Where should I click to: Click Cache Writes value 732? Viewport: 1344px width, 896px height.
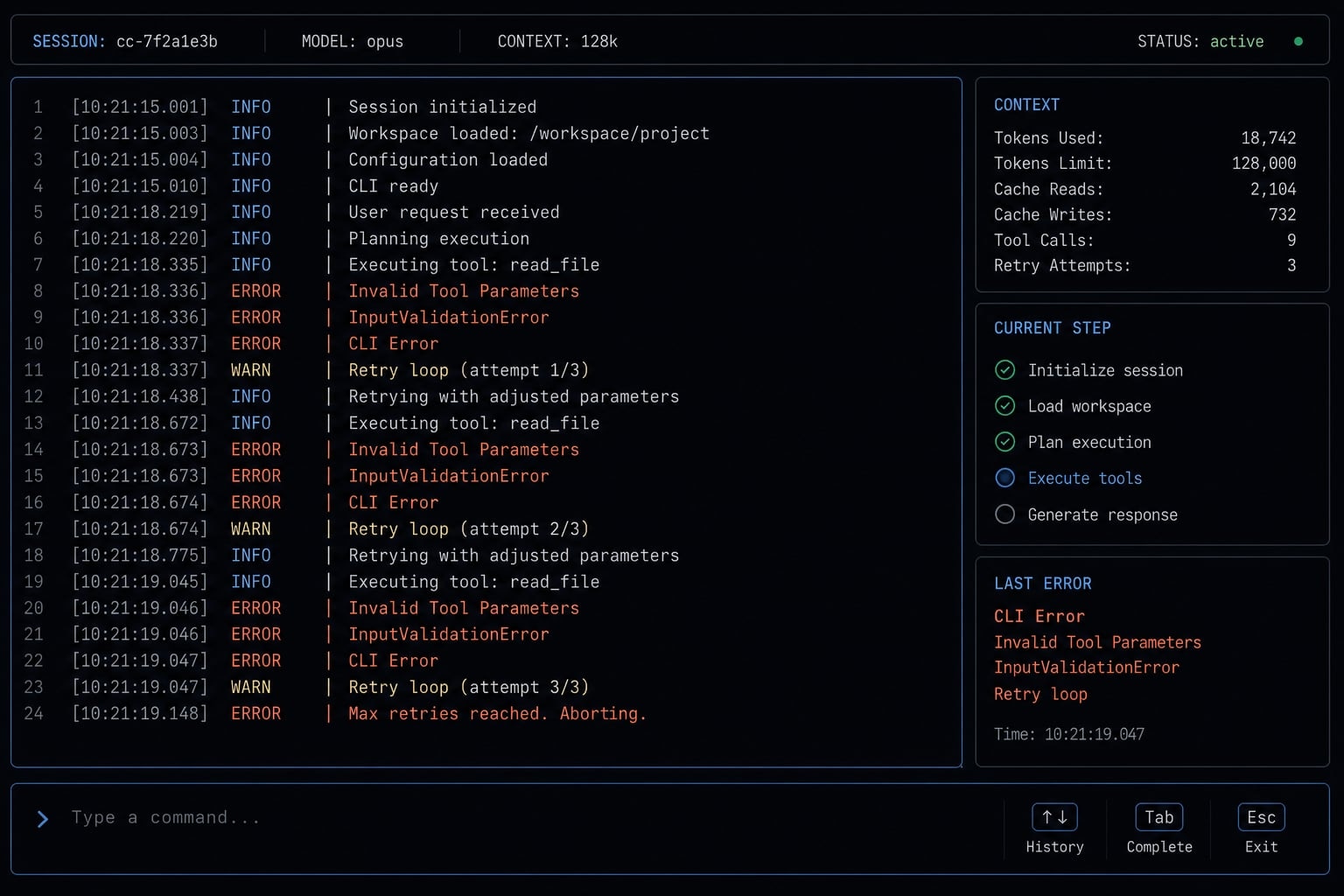[1283, 214]
